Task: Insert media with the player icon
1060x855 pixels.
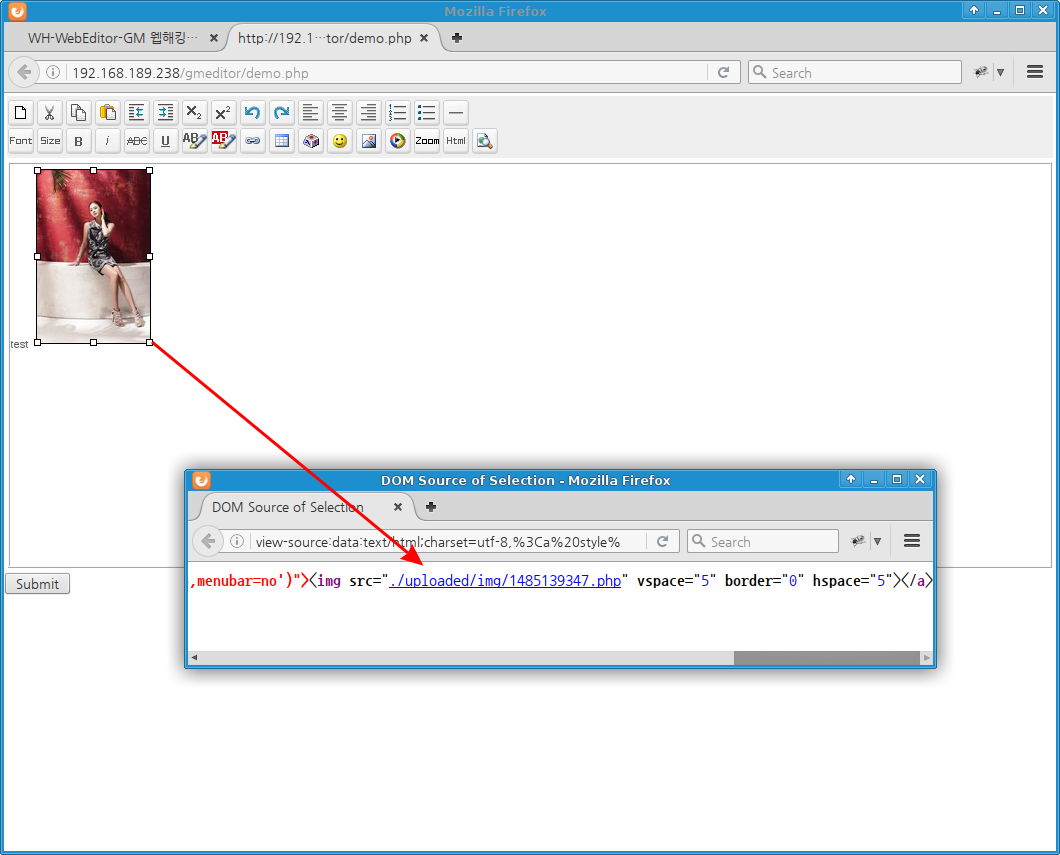Action: click(x=398, y=141)
